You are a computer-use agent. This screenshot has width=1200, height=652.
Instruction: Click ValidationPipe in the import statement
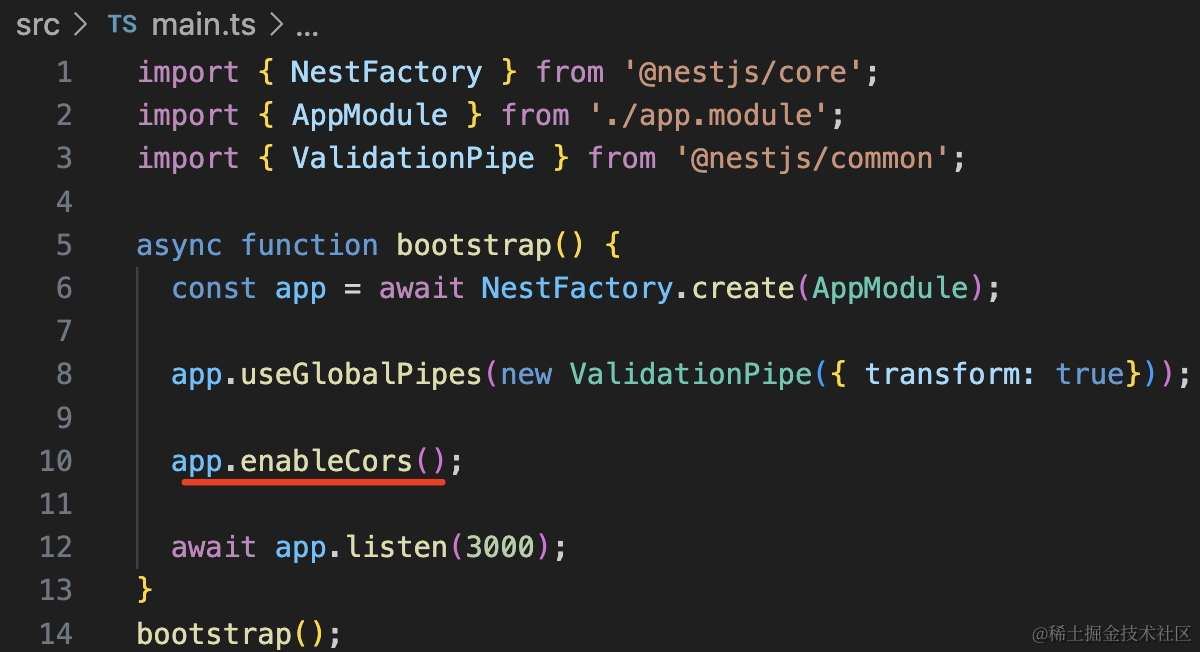click(x=413, y=158)
